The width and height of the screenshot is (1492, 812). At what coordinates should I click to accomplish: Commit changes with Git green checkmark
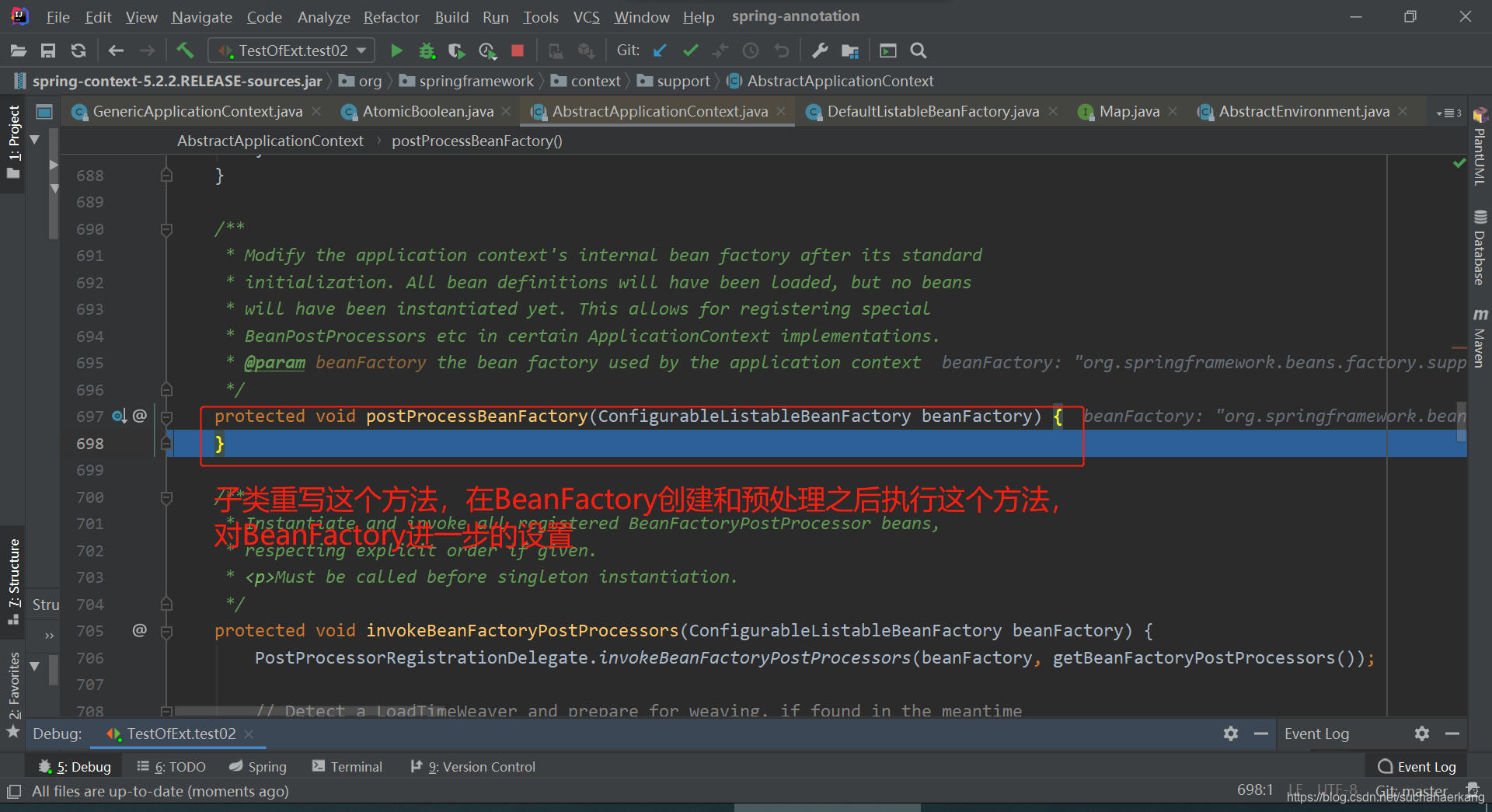click(690, 51)
